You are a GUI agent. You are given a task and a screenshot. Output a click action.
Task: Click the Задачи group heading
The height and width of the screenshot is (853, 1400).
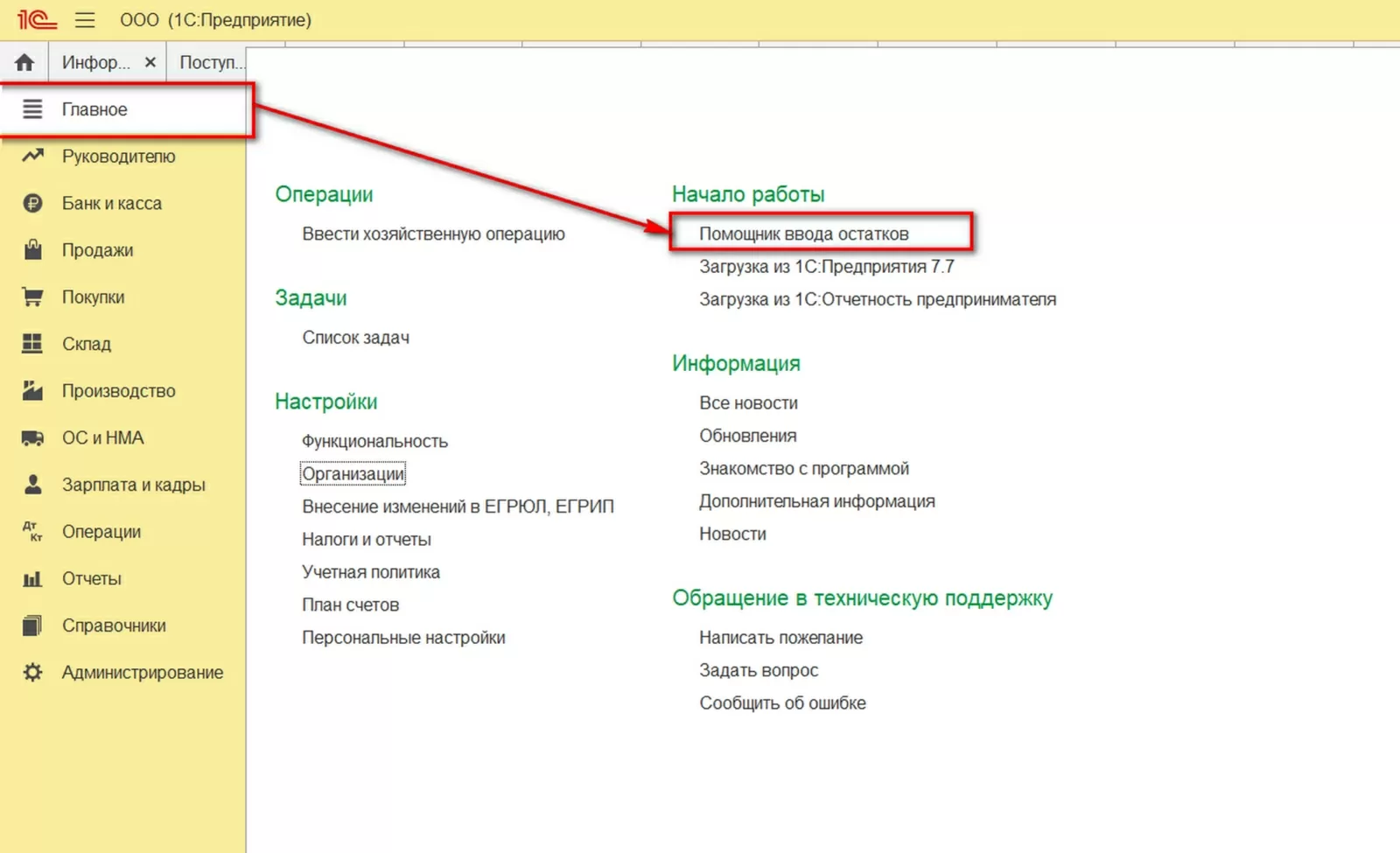click(311, 298)
